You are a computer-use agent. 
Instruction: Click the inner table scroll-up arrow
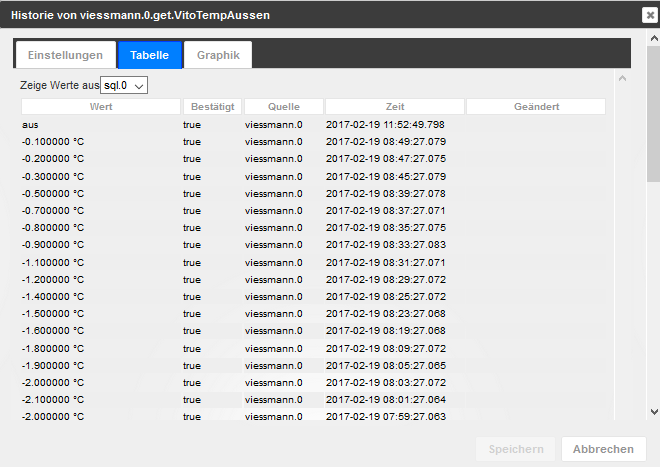pyautogui.click(x=623, y=78)
